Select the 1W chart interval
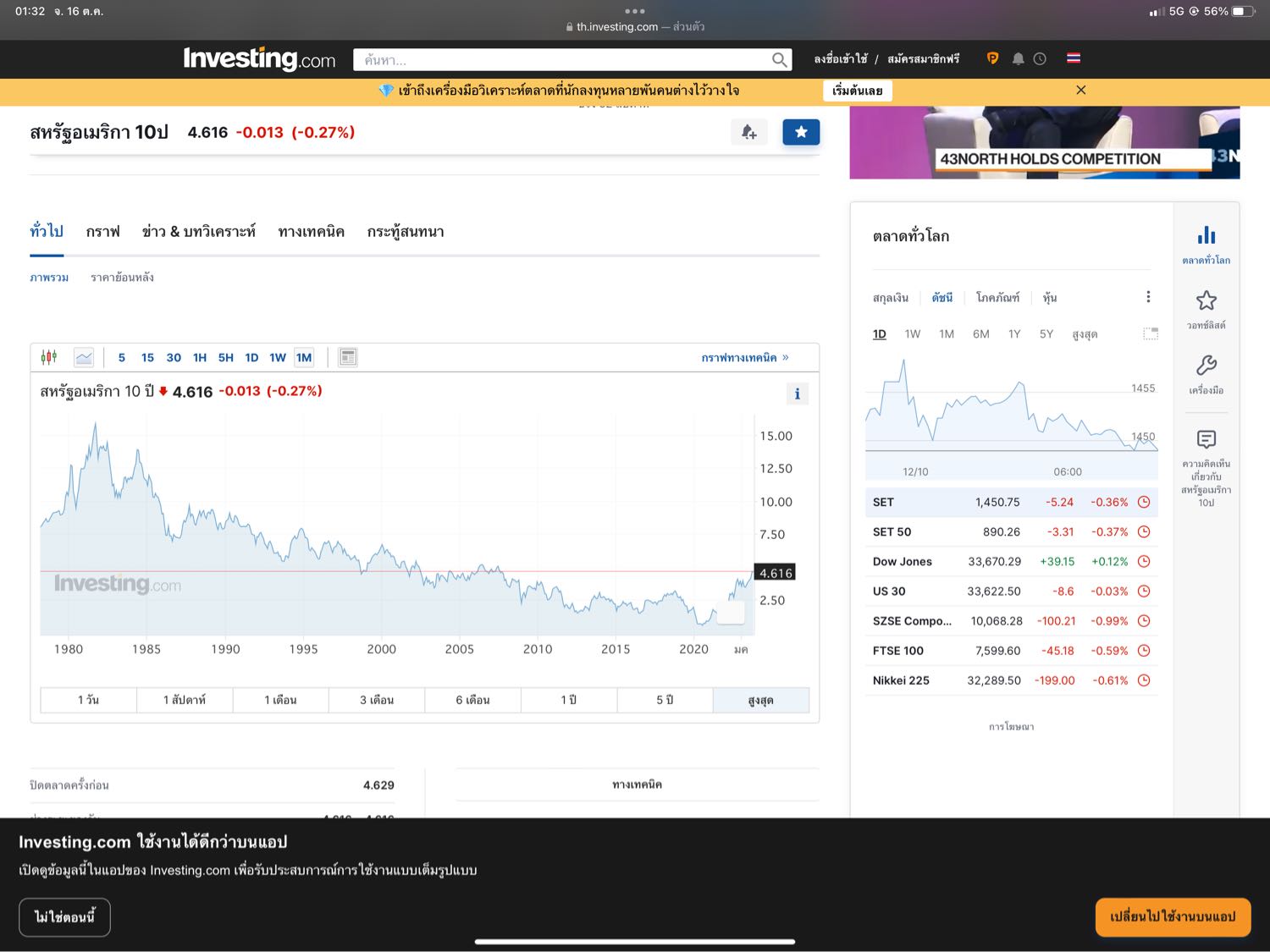 (x=278, y=358)
